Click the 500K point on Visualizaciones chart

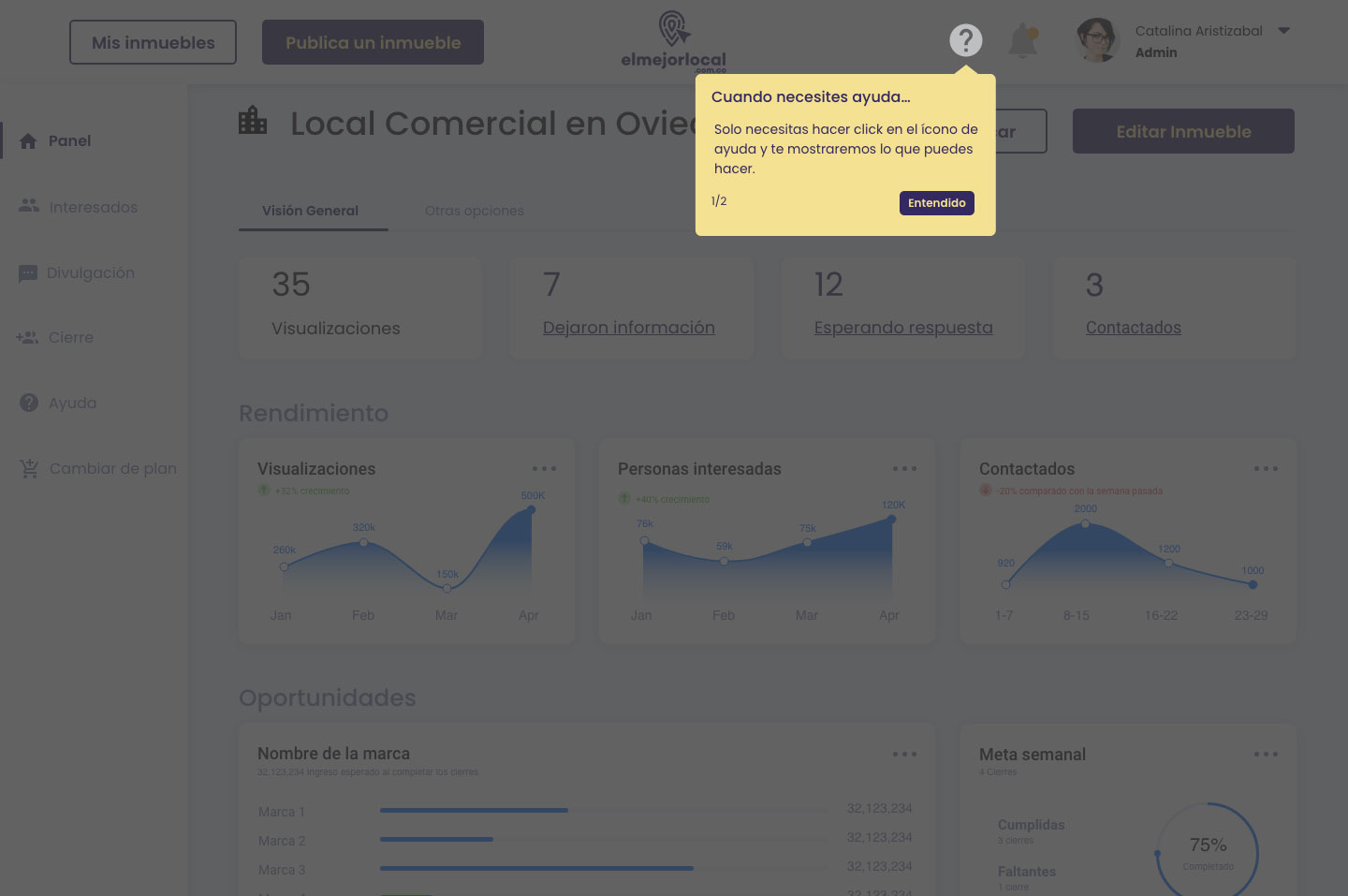[x=532, y=509]
